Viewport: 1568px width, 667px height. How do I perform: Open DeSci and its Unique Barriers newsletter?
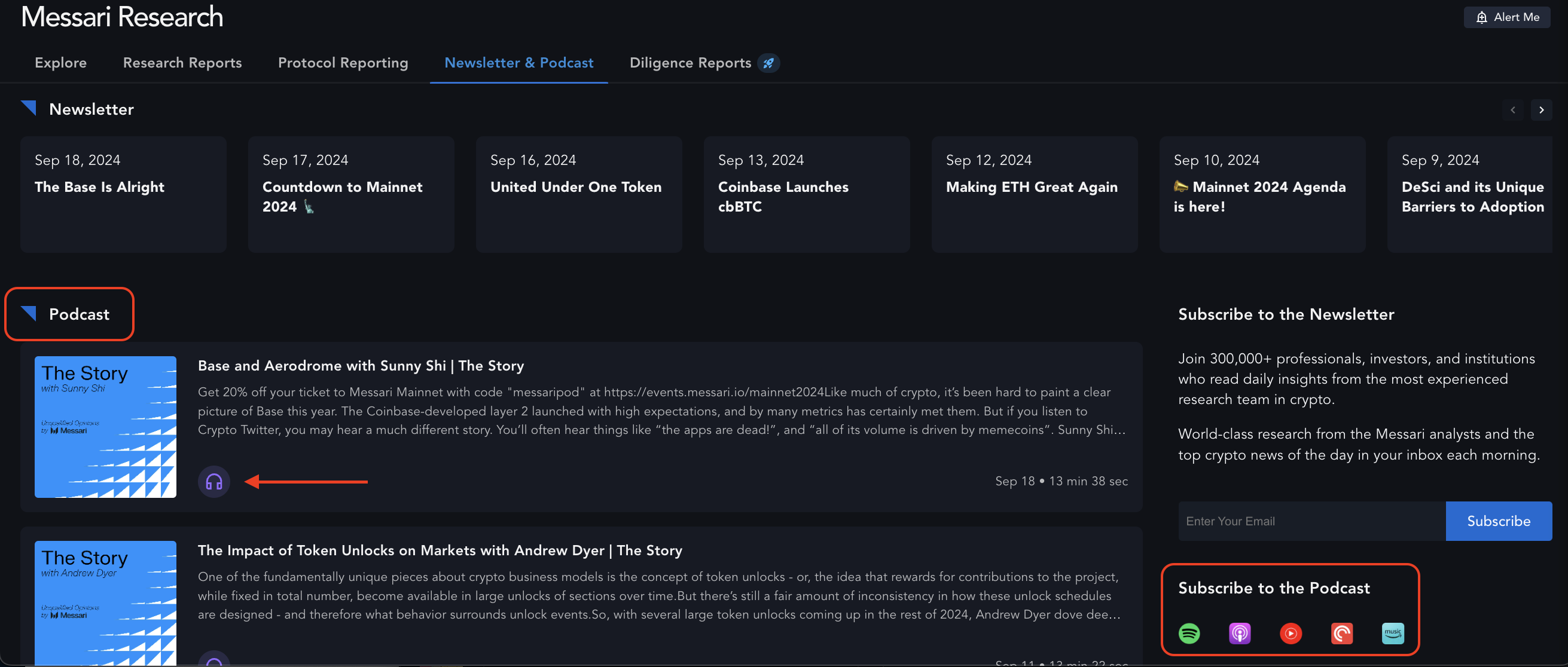[x=1469, y=194]
